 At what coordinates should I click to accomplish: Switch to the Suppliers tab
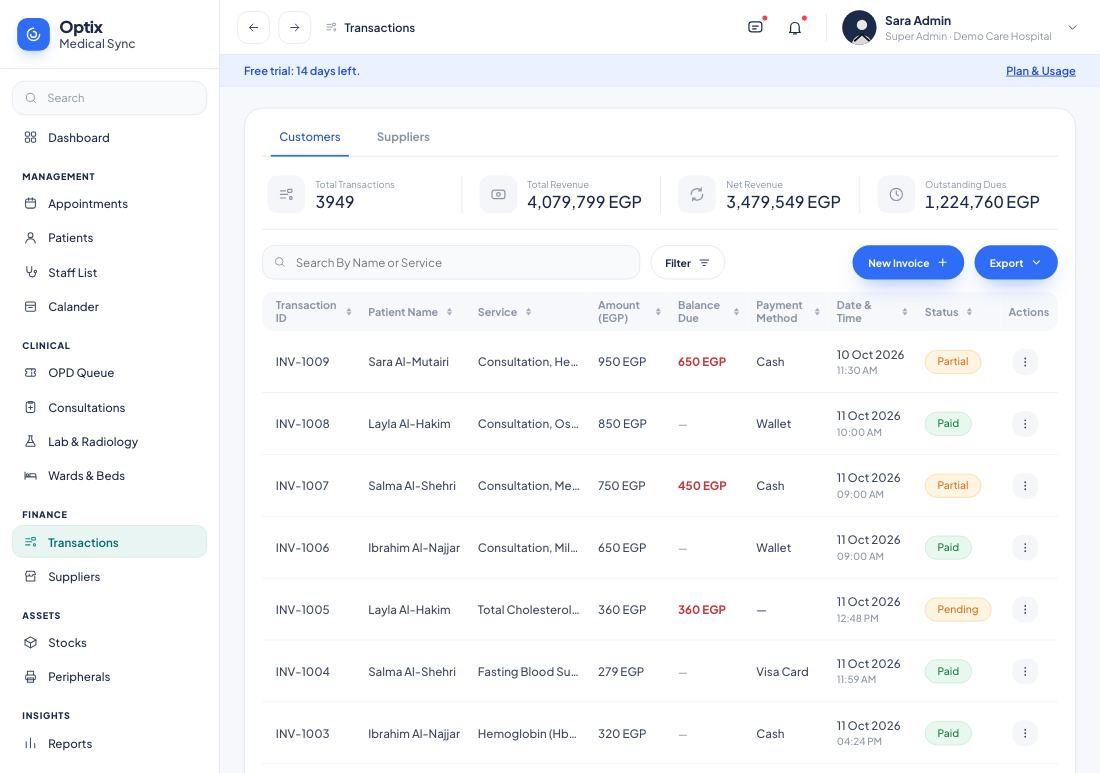click(x=403, y=137)
